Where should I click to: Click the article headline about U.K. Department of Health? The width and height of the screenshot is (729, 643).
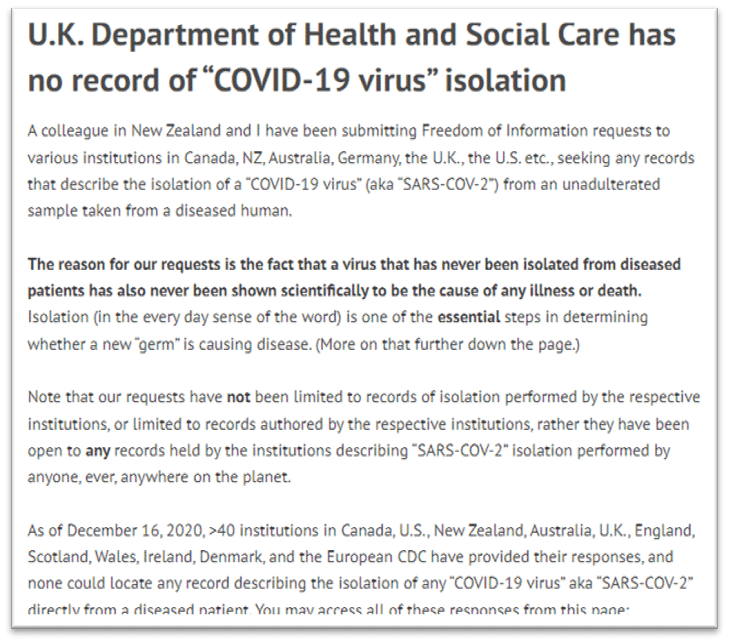click(x=351, y=56)
